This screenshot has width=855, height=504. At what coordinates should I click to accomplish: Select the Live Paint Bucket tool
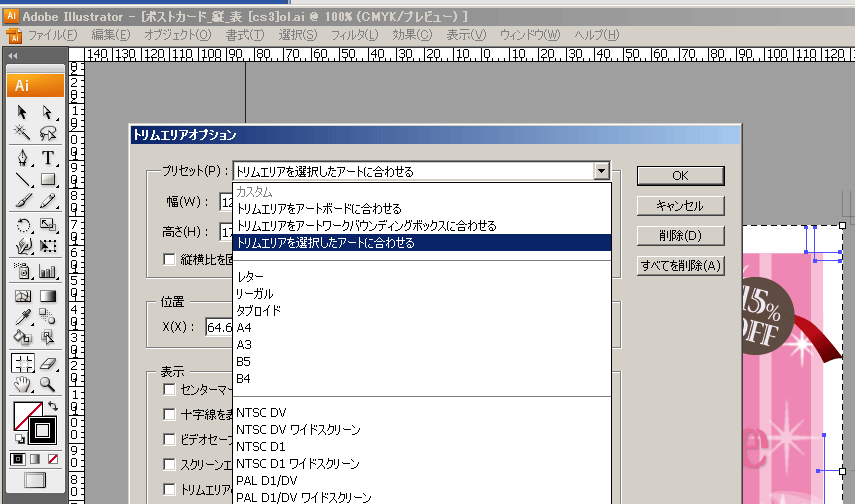pyautogui.click(x=22, y=337)
